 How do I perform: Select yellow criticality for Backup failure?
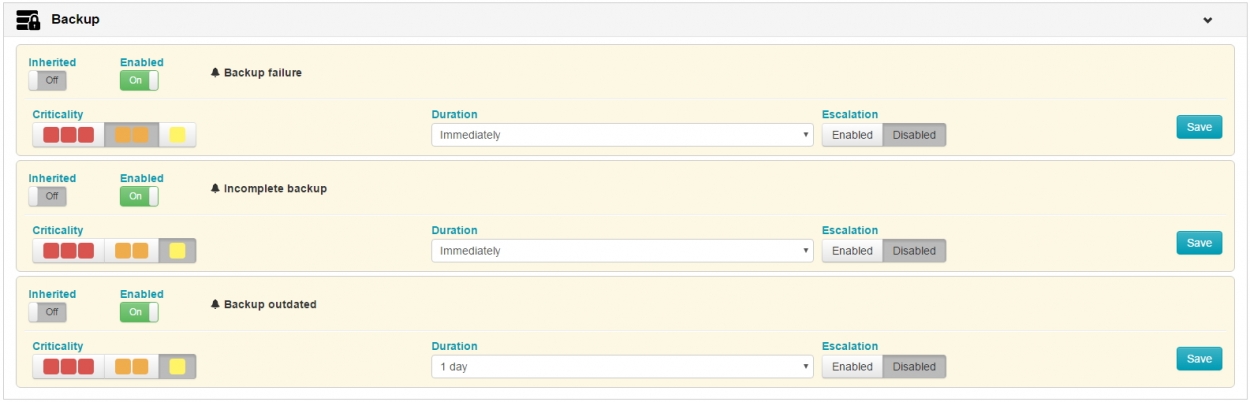(178, 135)
